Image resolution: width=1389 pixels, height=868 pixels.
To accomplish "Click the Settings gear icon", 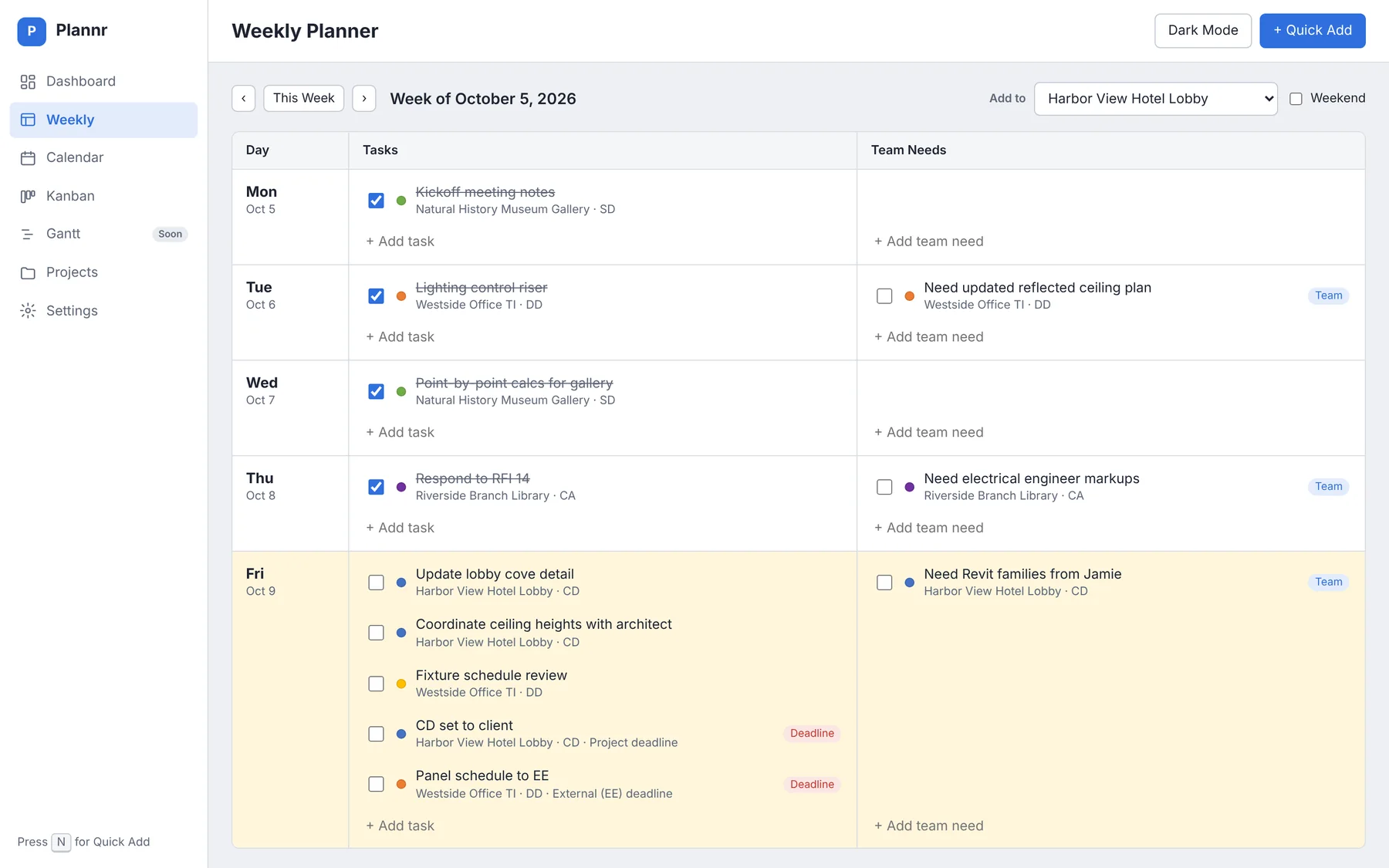I will [x=28, y=311].
